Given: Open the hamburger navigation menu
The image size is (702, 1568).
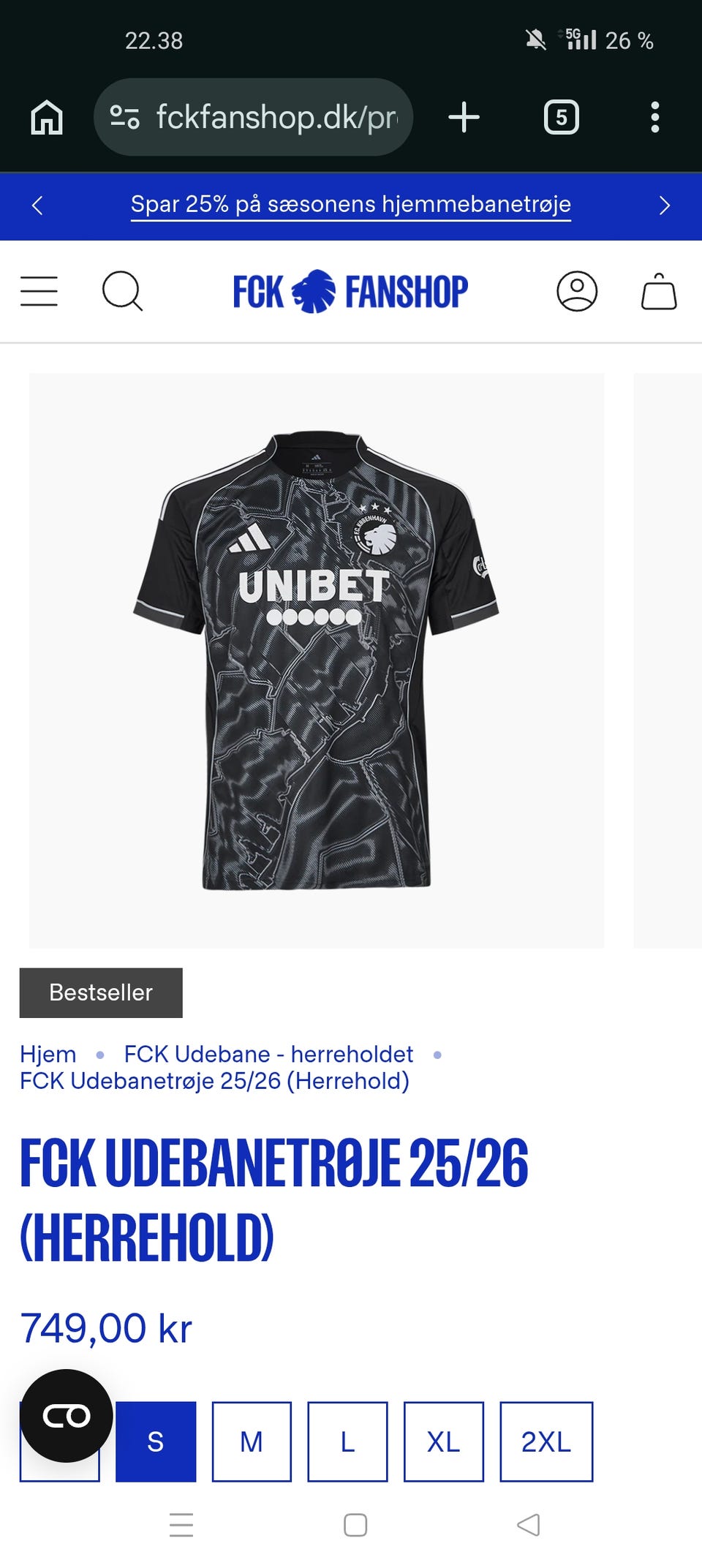Looking at the screenshot, I should (39, 291).
